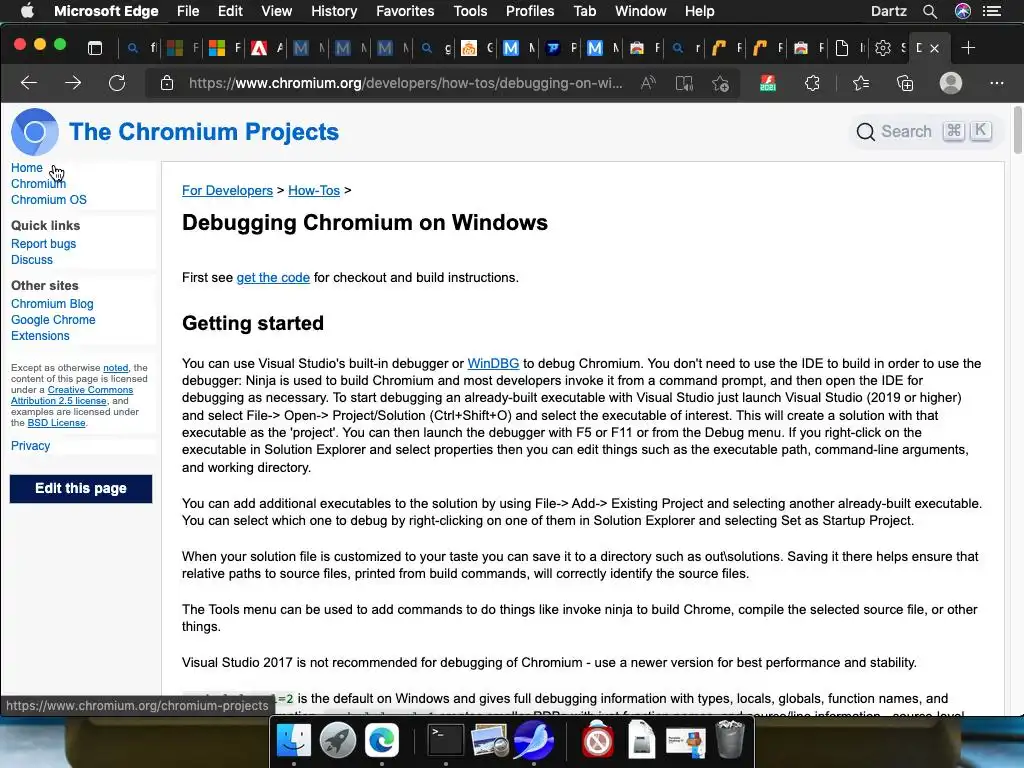This screenshot has width=1024, height=768.
Task: Click the forward navigation arrow
Action: click(73, 83)
